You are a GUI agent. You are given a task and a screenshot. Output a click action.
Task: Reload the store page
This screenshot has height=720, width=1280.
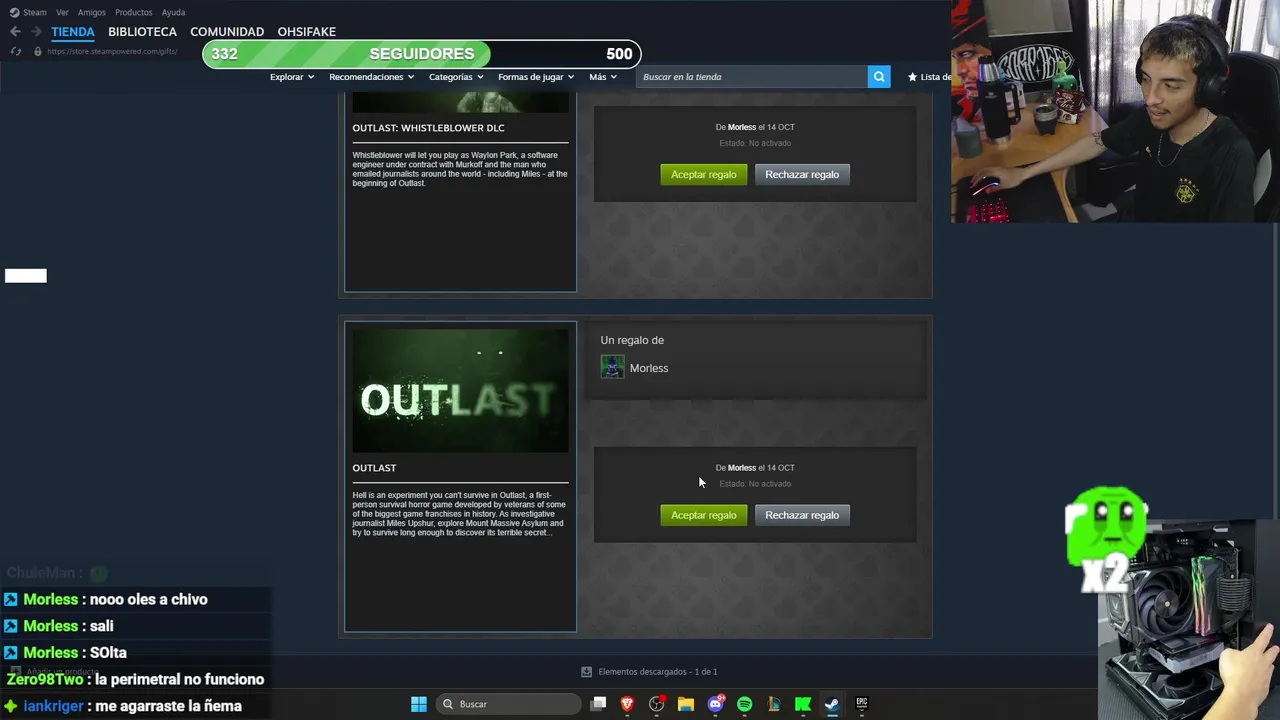(x=15, y=51)
